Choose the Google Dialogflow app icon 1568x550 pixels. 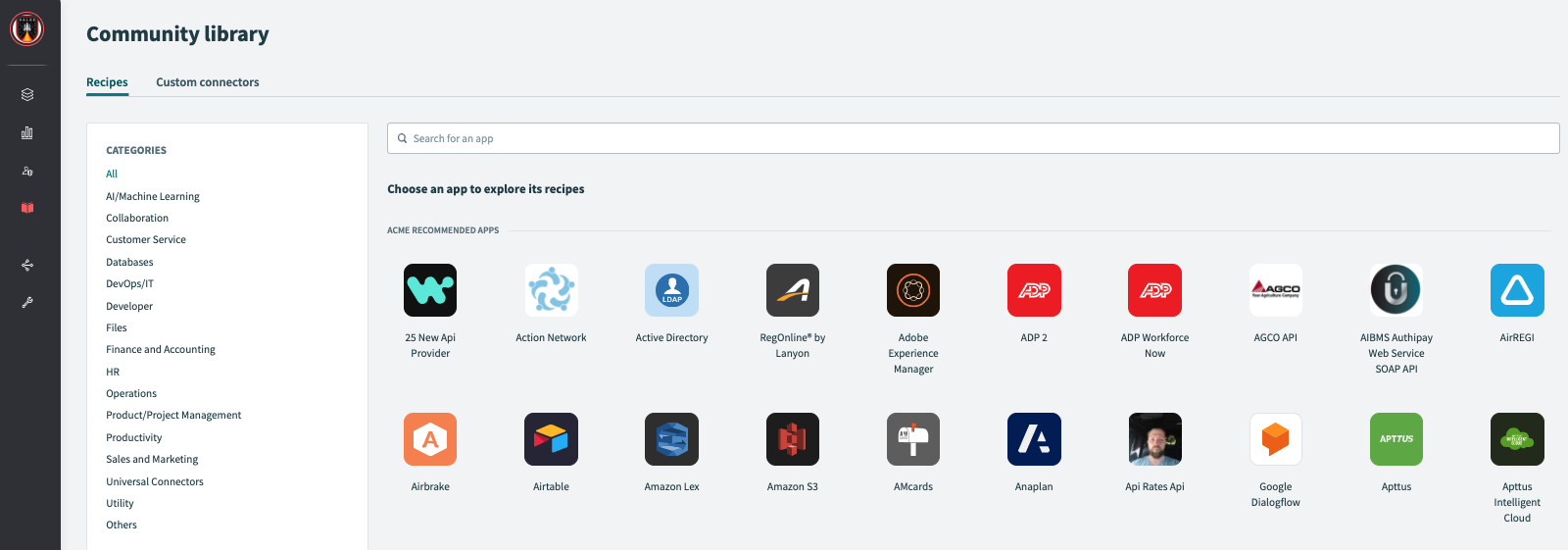click(1275, 439)
